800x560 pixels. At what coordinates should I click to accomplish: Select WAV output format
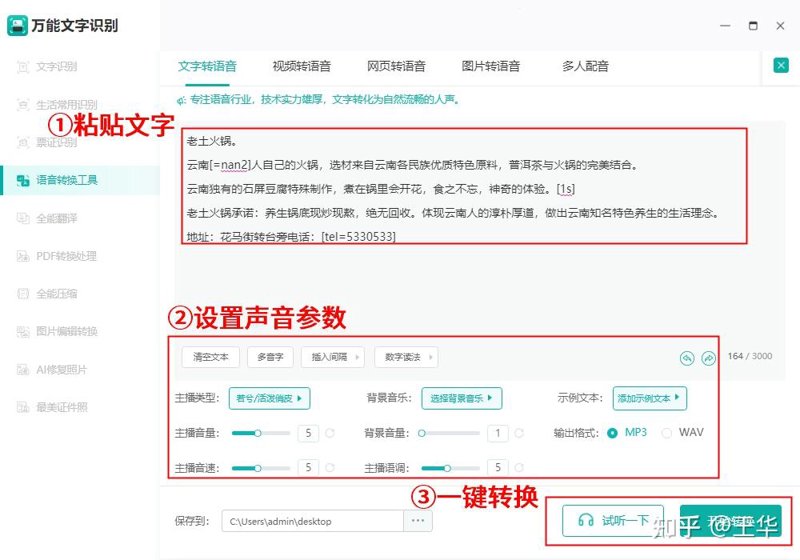[x=666, y=433]
